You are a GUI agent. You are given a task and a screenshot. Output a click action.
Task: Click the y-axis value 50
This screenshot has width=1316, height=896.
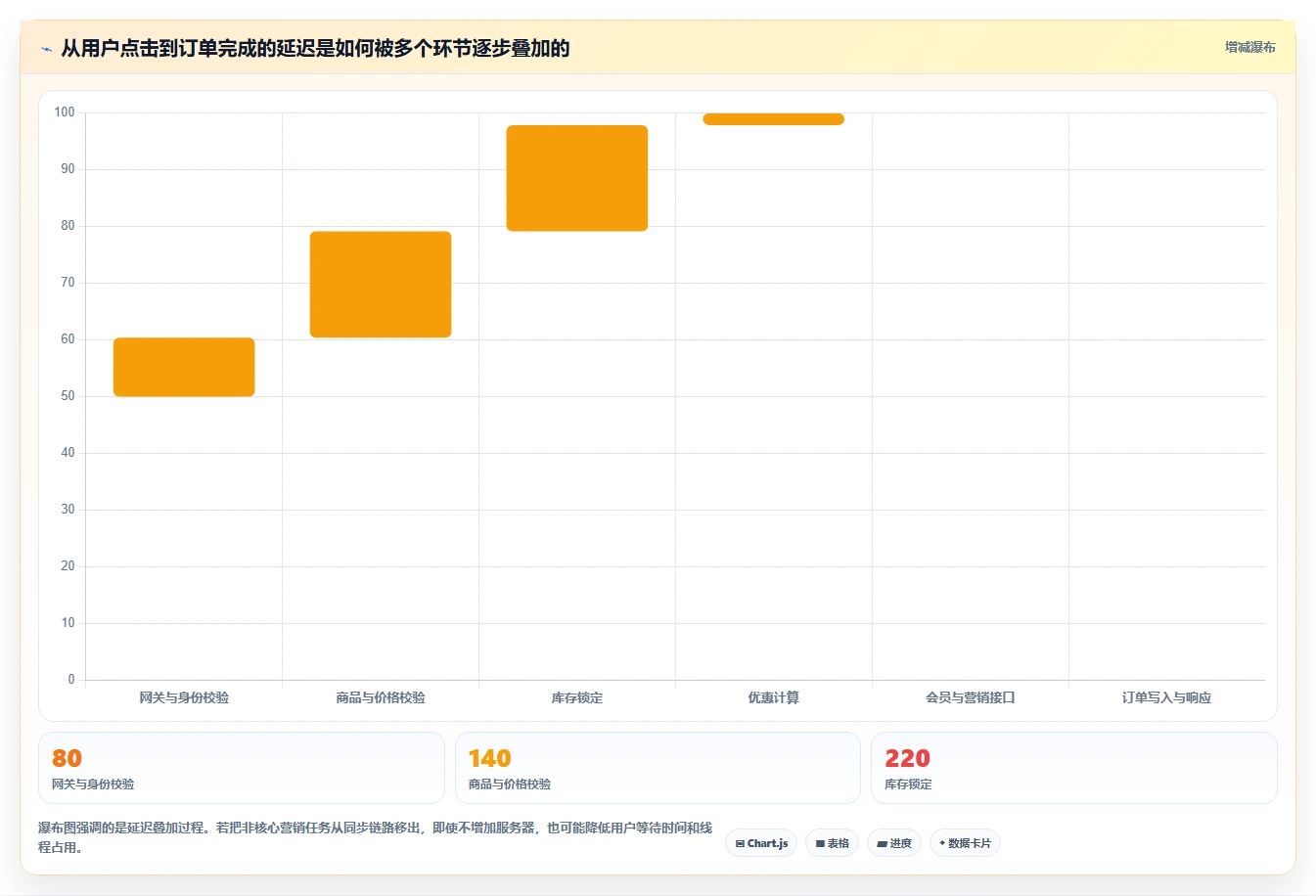[68, 396]
